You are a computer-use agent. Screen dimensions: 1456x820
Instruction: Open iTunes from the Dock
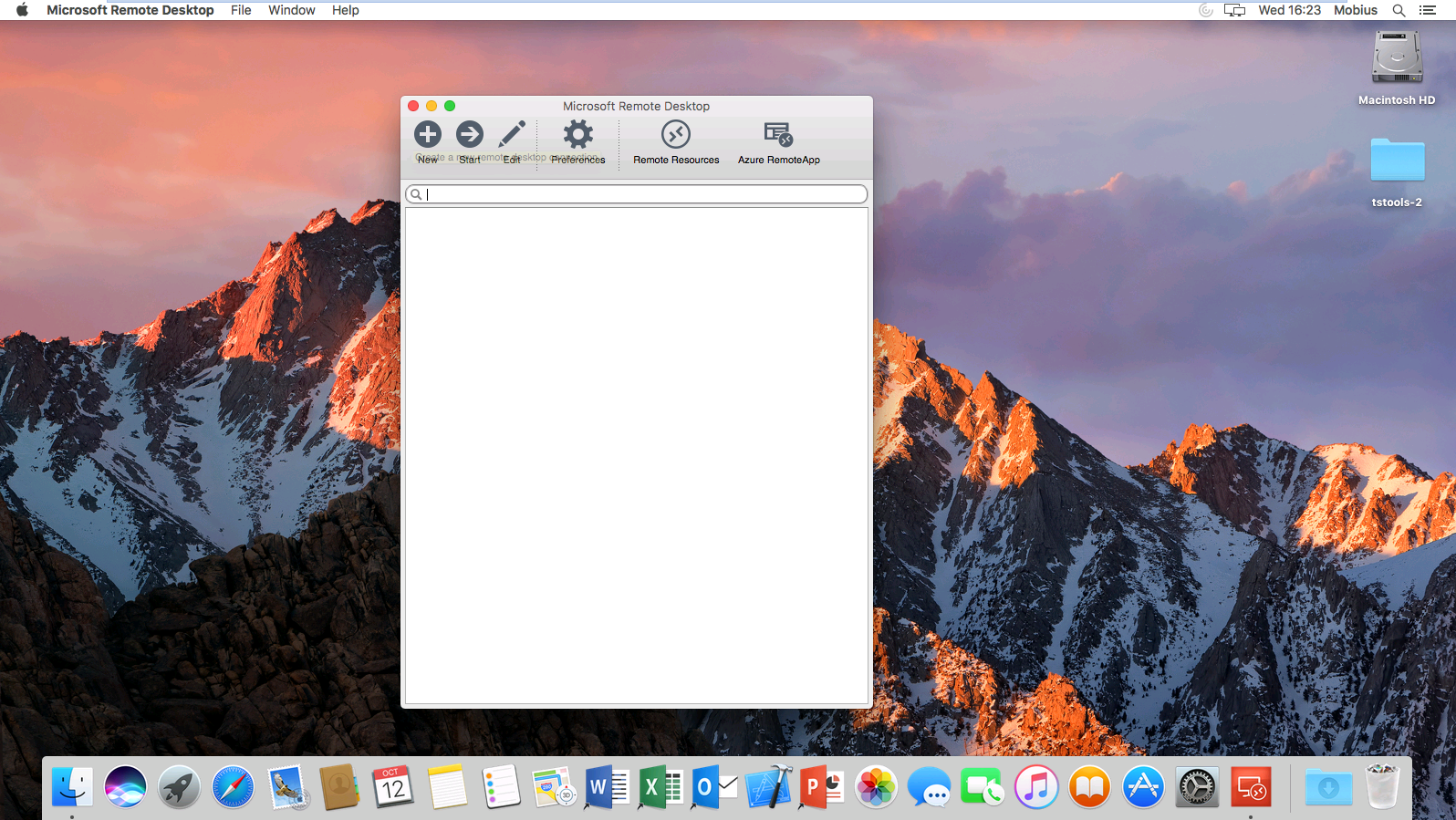pyautogui.click(x=1036, y=786)
